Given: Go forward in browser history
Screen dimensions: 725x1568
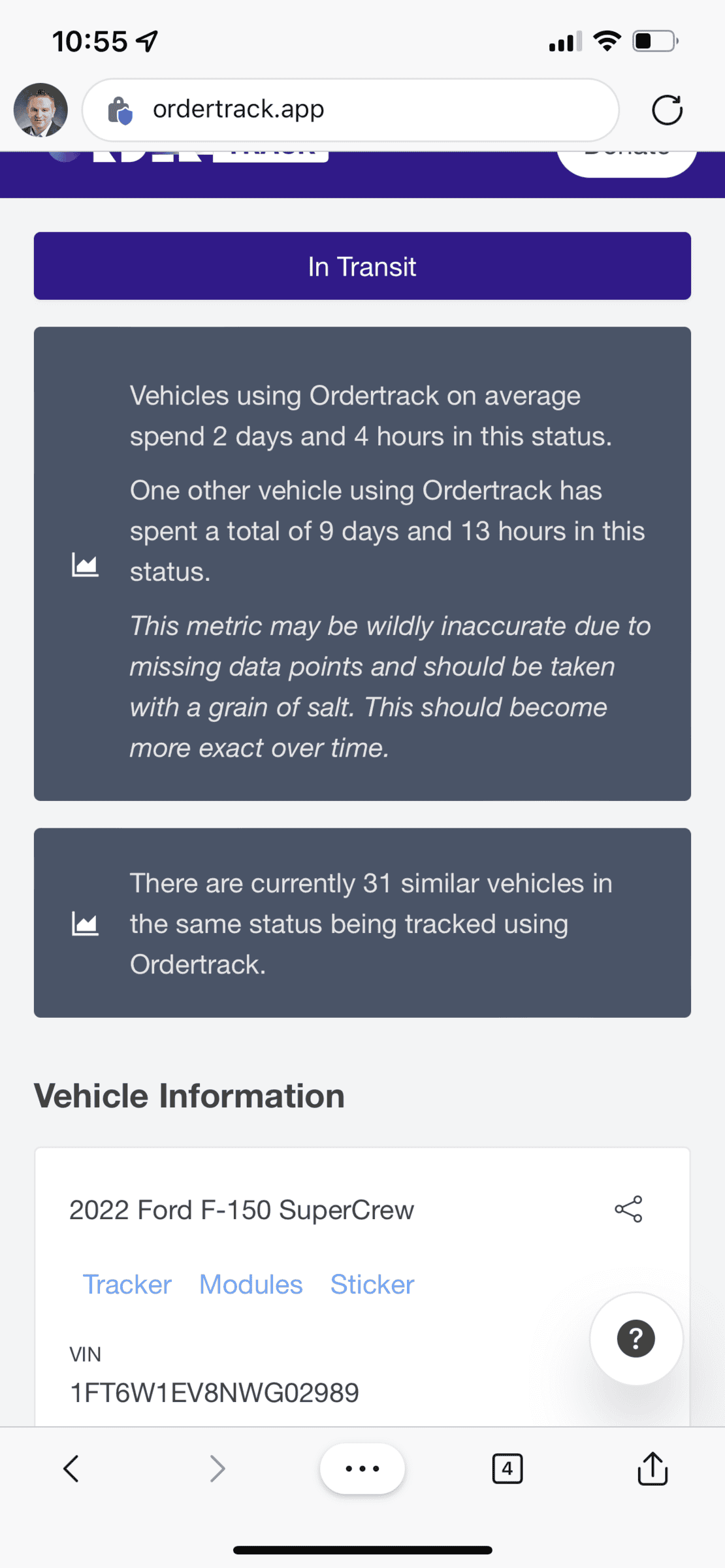Looking at the screenshot, I should point(217,1469).
